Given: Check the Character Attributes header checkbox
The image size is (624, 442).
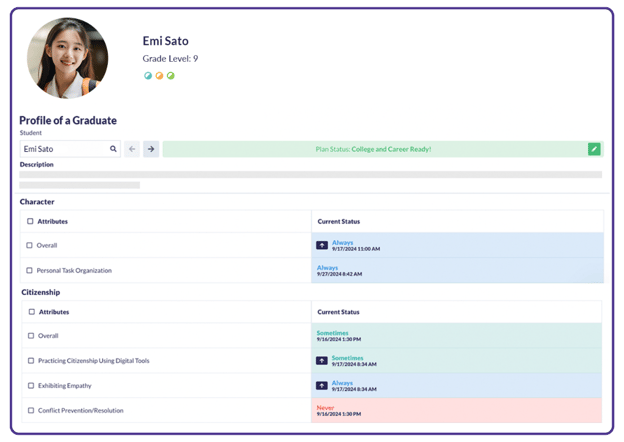Looking at the screenshot, I should click(x=30, y=221).
